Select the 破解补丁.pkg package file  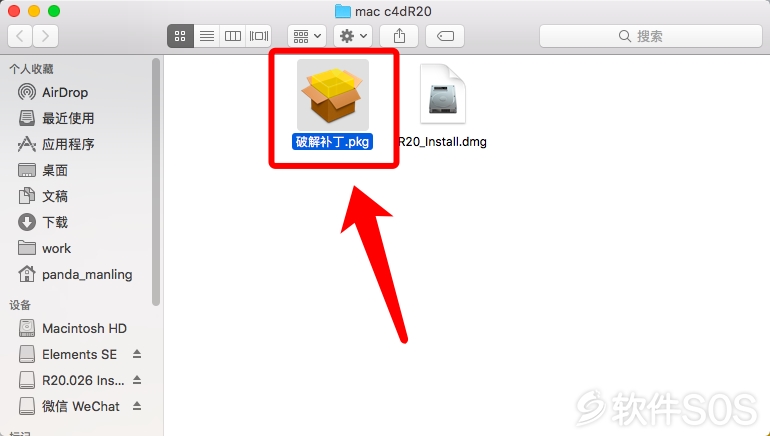332,104
